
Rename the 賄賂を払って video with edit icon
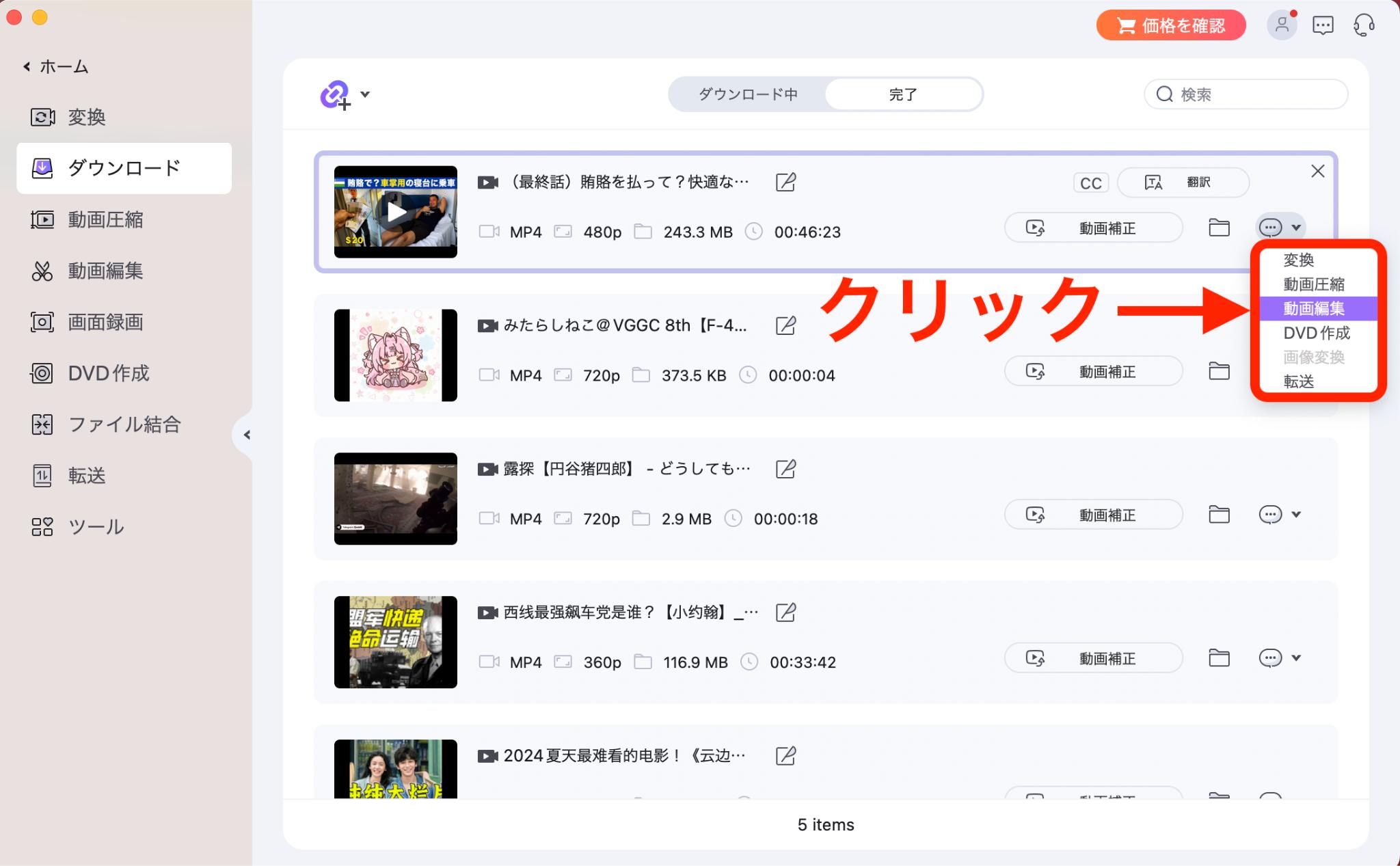[x=785, y=182]
